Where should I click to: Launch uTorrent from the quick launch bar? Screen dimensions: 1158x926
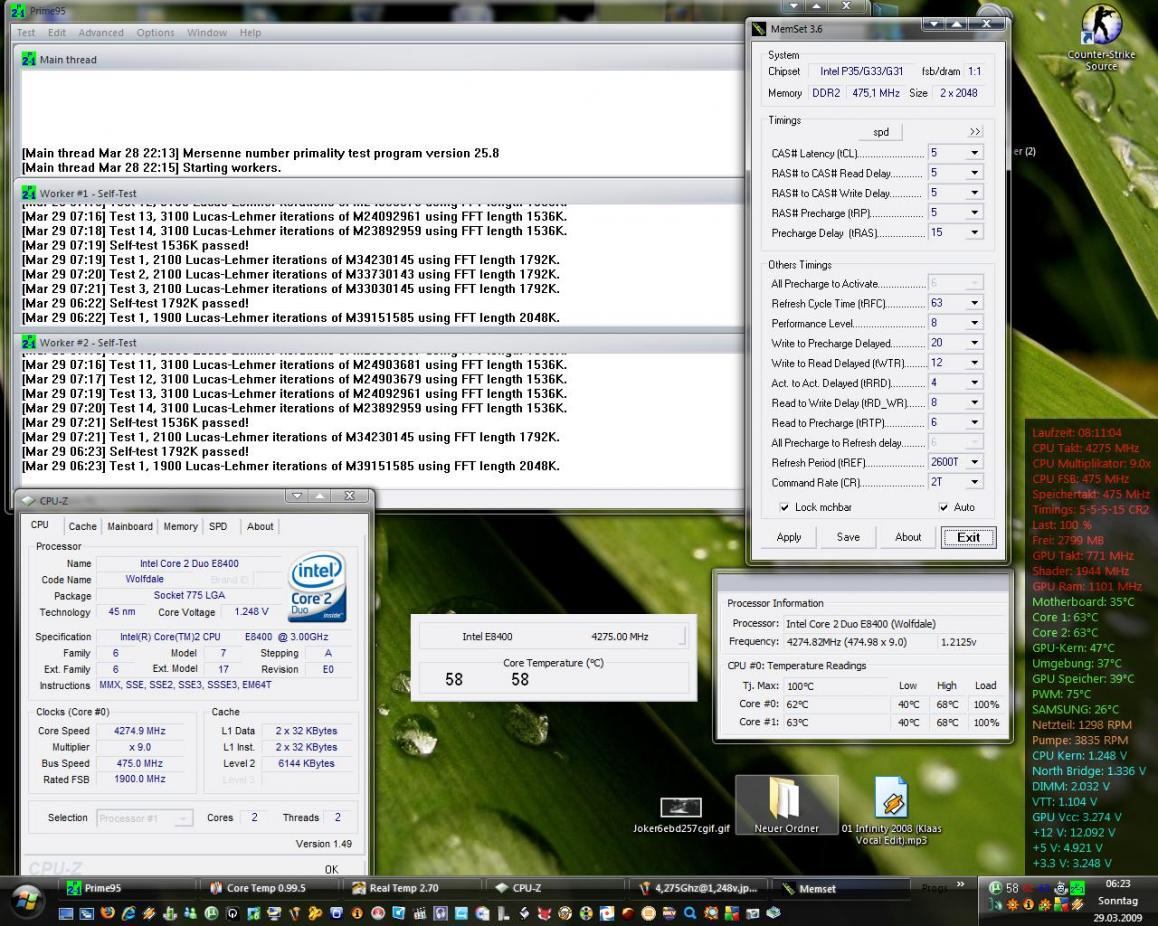click(211, 913)
